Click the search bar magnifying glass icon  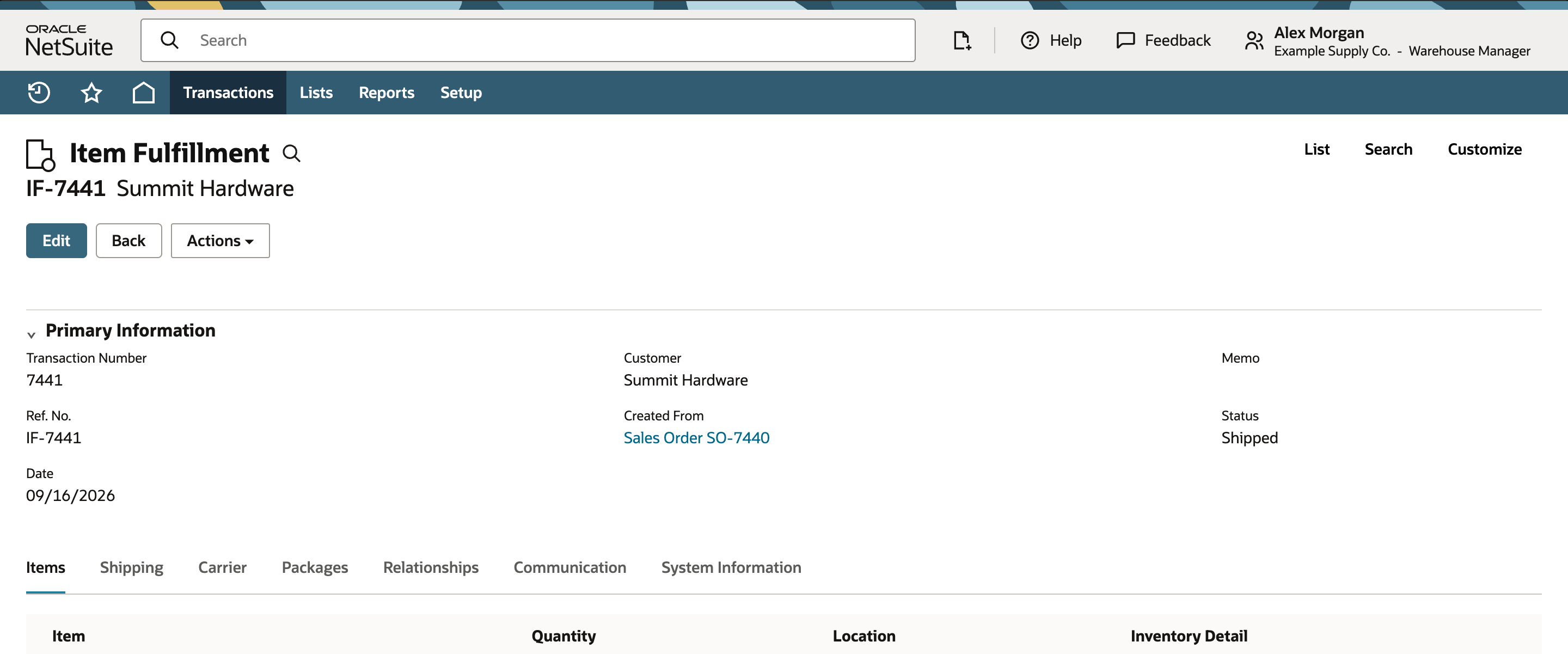click(x=169, y=40)
